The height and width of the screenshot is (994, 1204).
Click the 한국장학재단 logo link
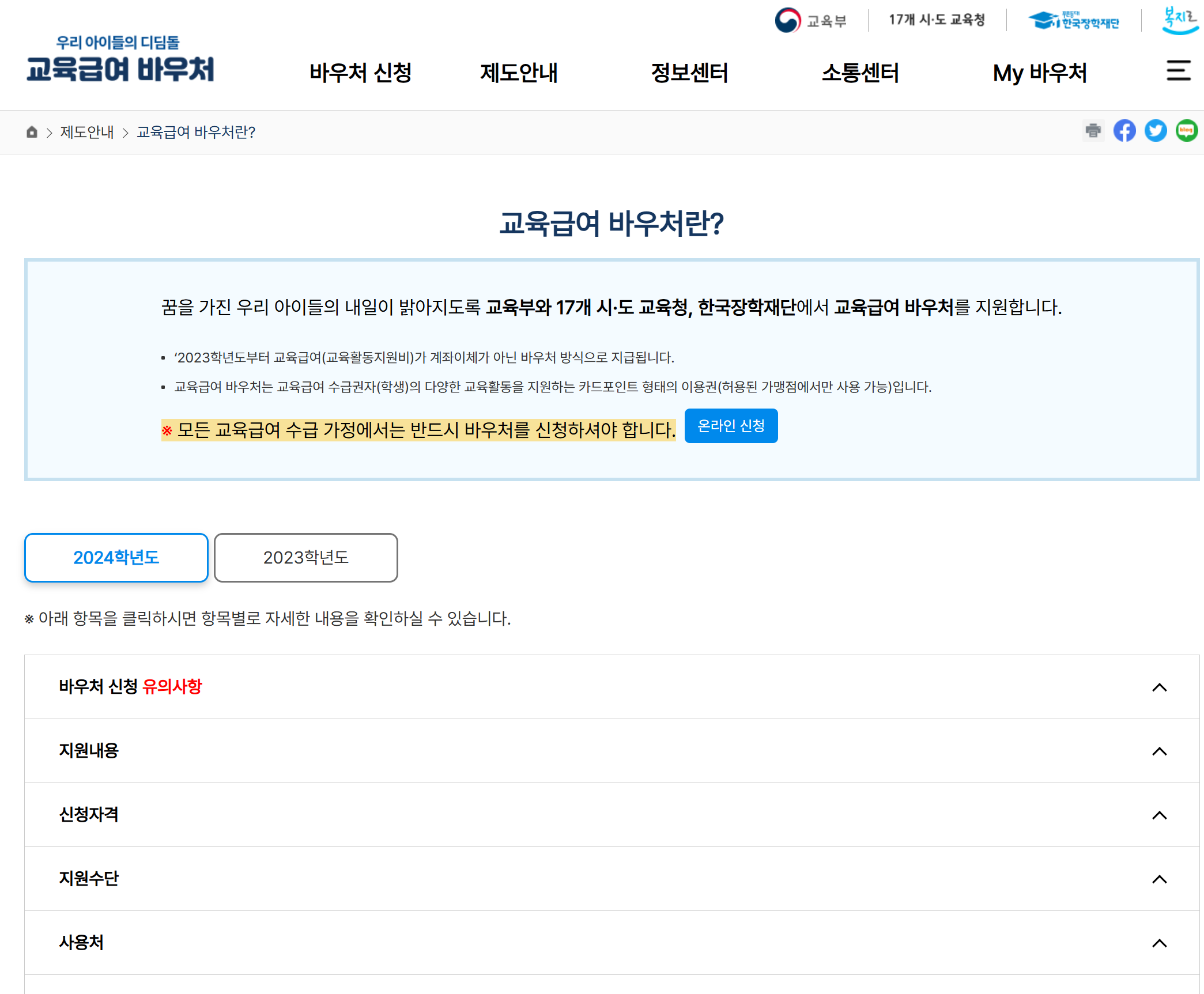pos(1073,21)
